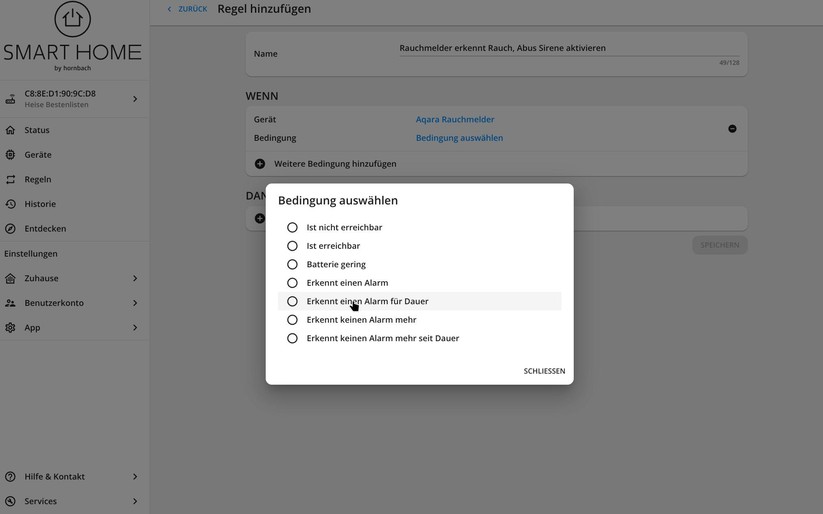
Task: Go back using the ZURÜCK link
Action: (187, 9)
